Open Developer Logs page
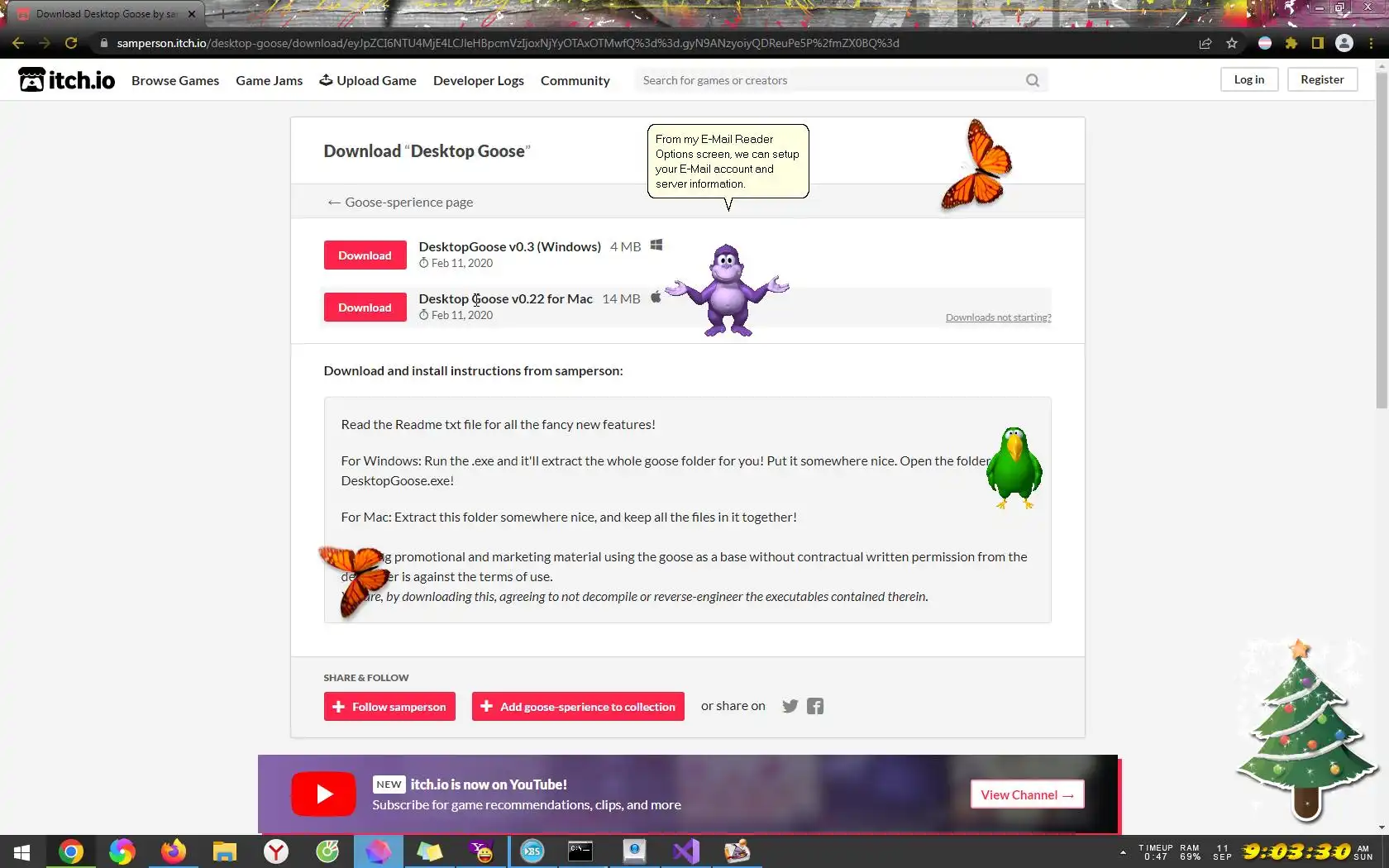 pos(479,80)
